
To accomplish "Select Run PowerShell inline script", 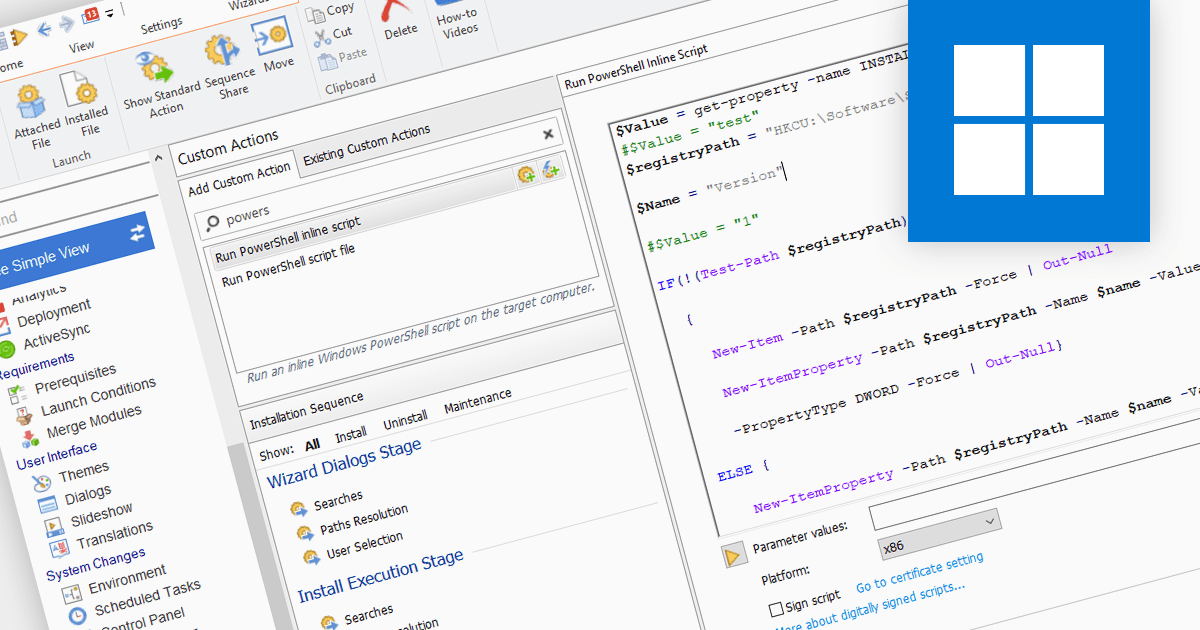I will 288,239.
